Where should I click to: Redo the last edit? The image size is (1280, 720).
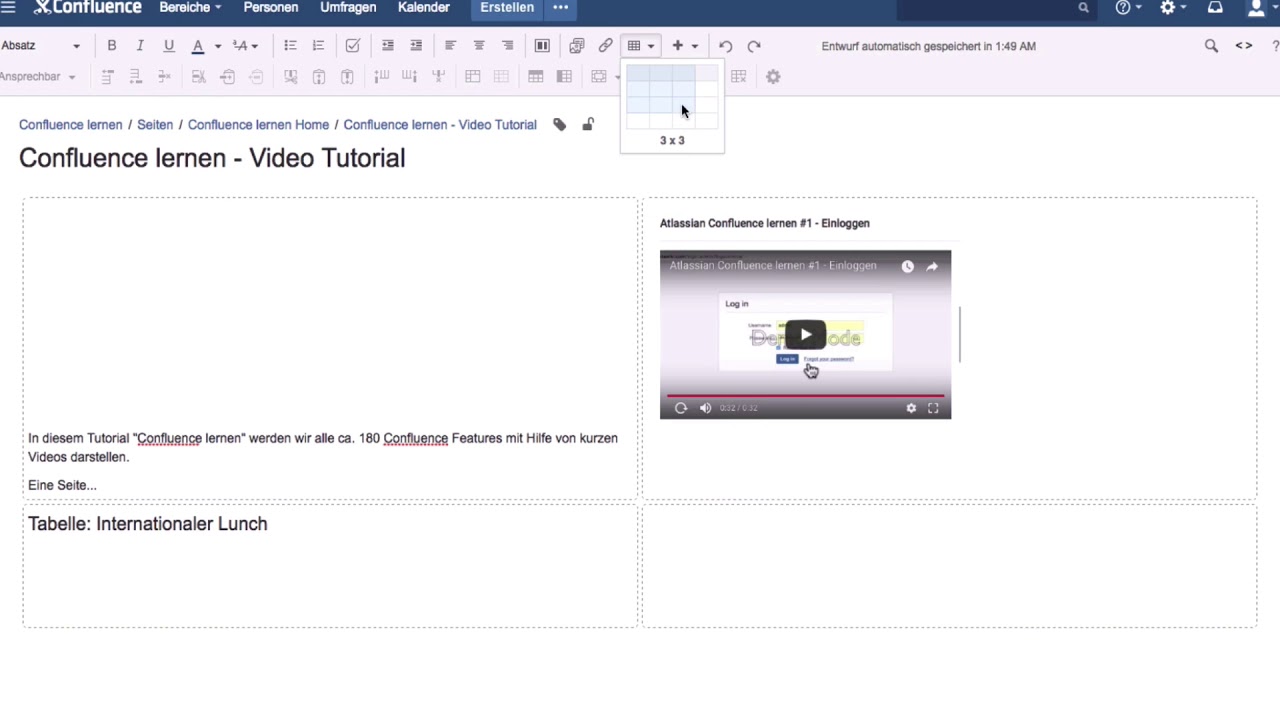(x=754, y=46)
